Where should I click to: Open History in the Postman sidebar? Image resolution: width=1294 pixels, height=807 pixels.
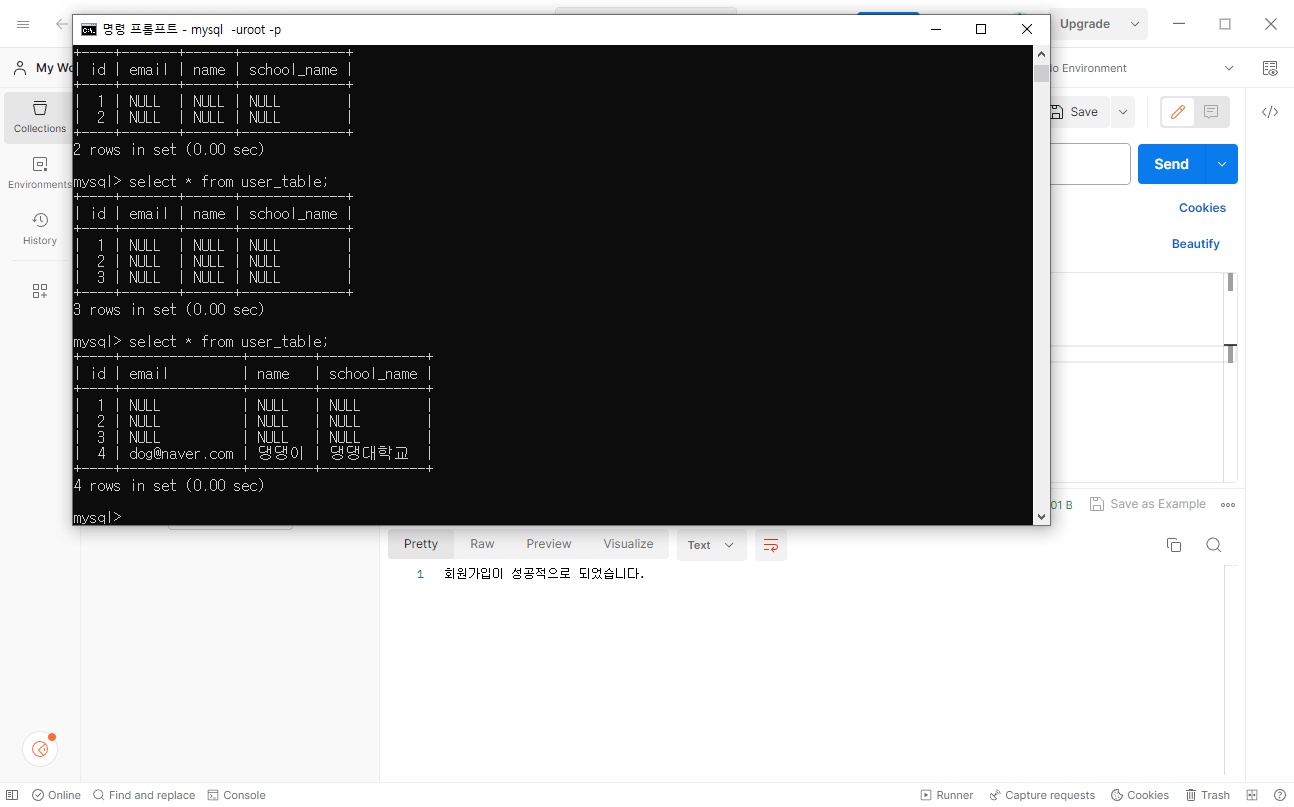click(x=40, y=229)
